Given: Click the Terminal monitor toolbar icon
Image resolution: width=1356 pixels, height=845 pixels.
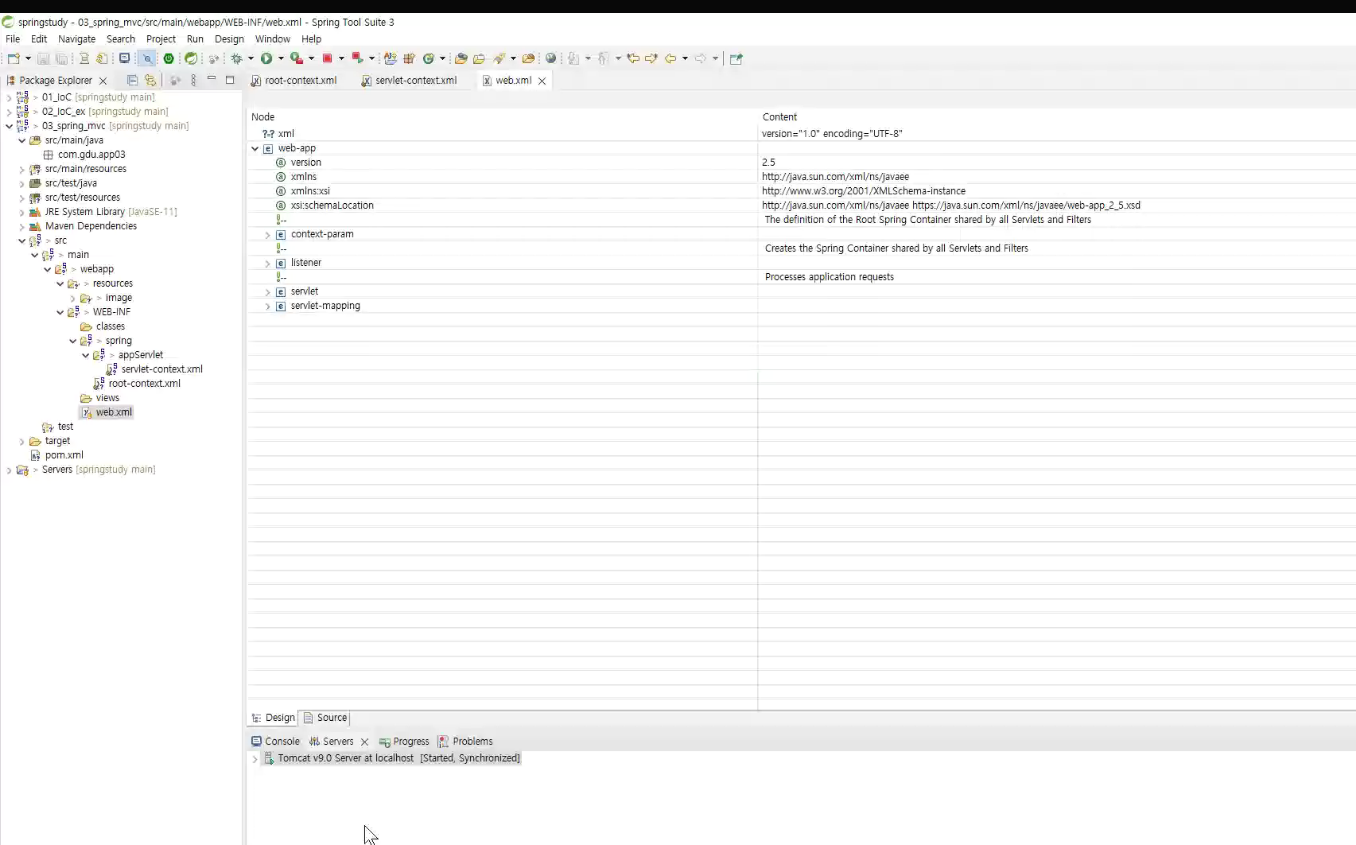Looking at the screenshot, I should pos(124,59).
